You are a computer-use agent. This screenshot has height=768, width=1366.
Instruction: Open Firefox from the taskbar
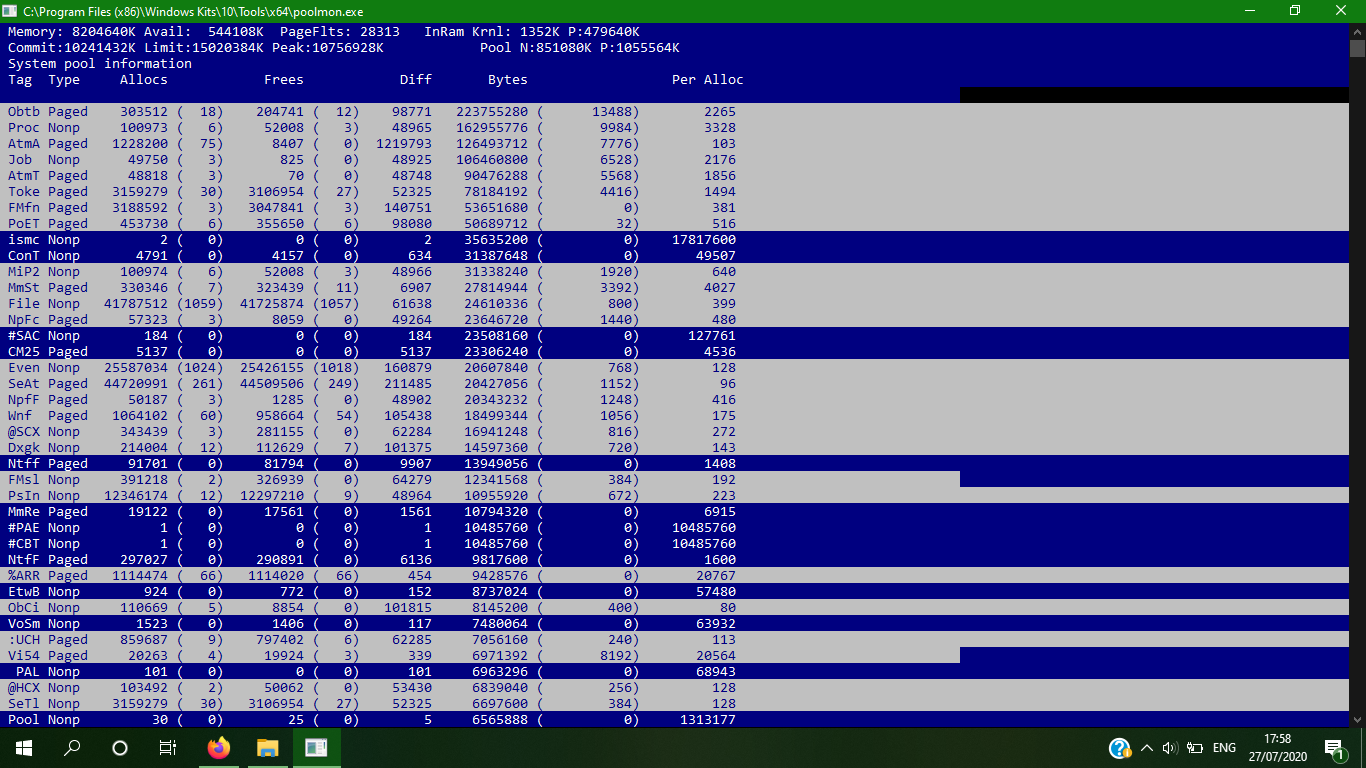point(218,748)
